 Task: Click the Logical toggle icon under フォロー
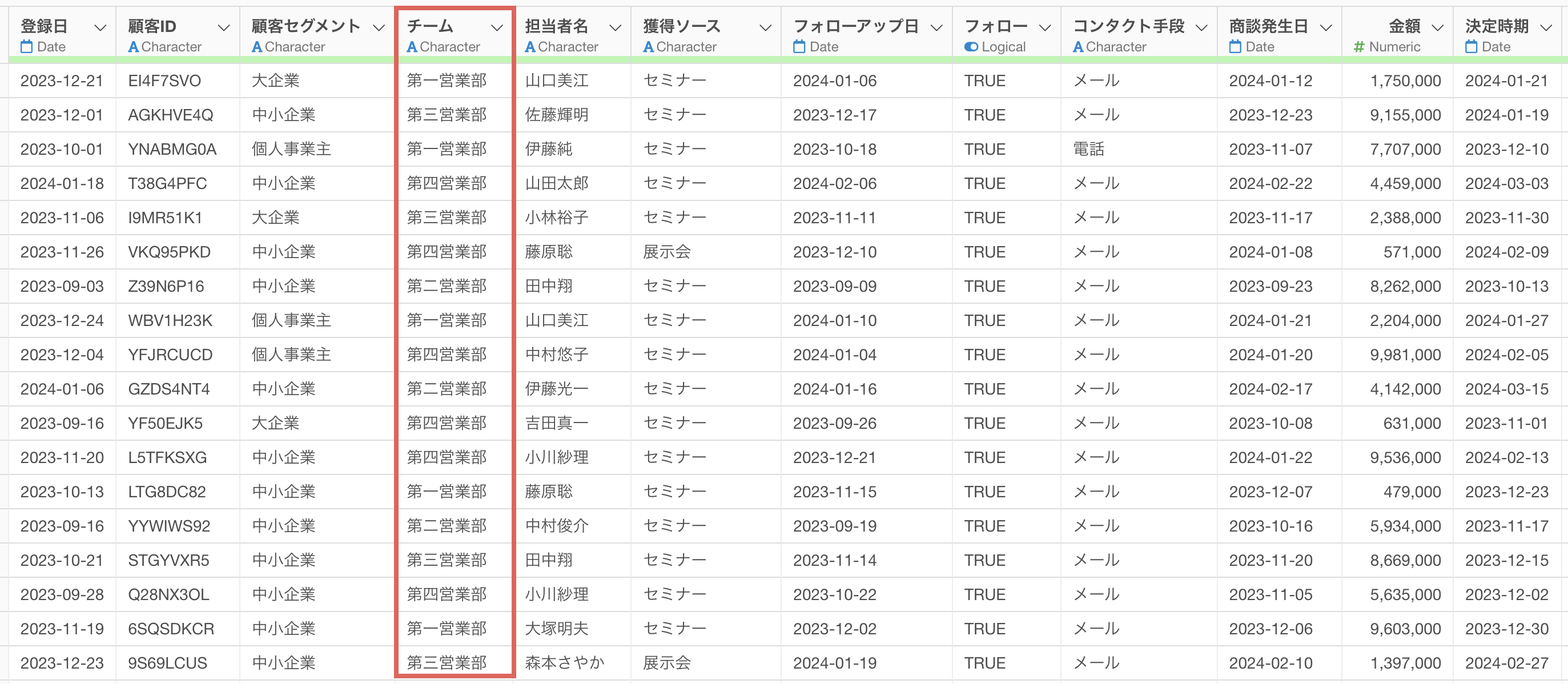[971, 47]
